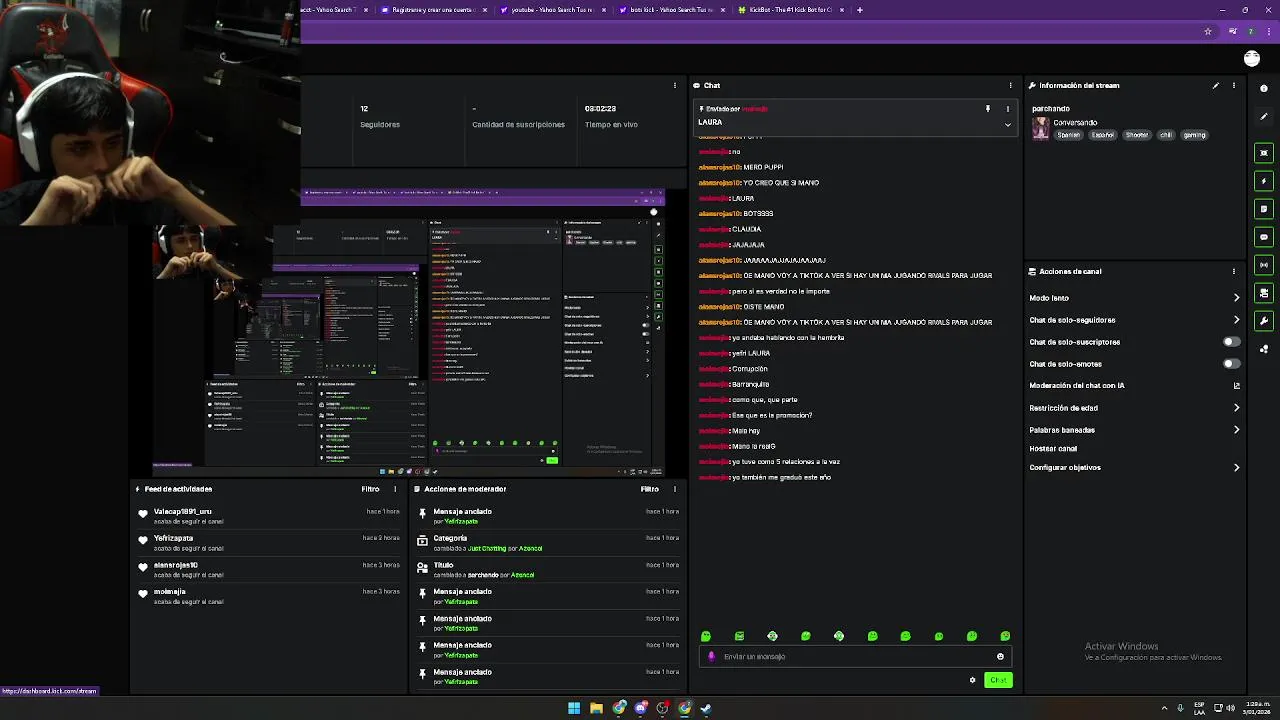Open a new browser tab with plus
Image resolution: width=1280 pixels, height=720 pixels.
click(x=860, y=10)
